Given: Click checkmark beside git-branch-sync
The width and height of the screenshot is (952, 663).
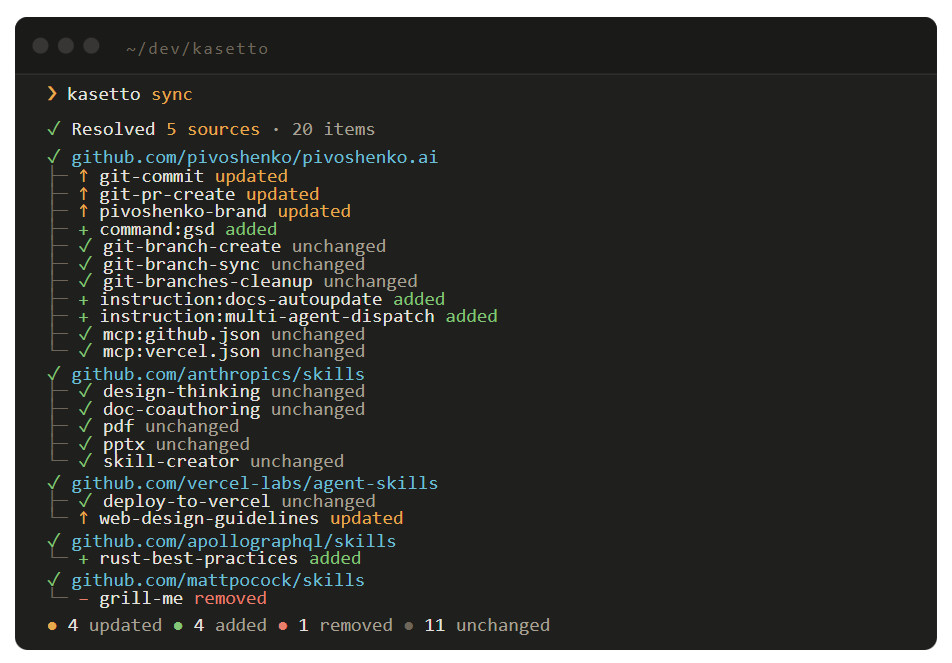Looking at the screenshot, I should tap(85, 264).
